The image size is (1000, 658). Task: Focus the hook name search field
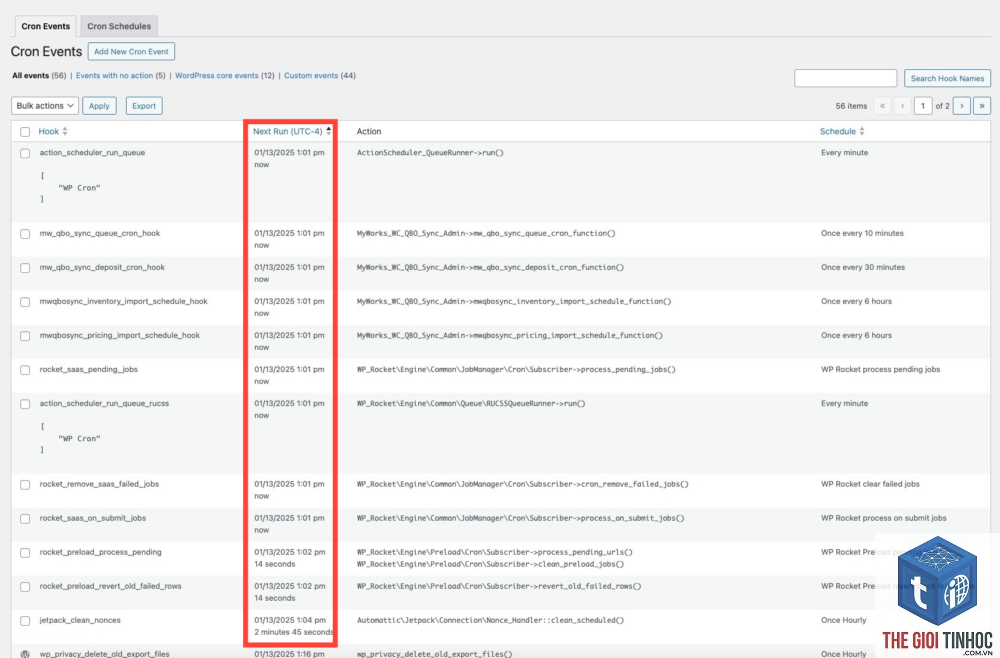pyautogui.click(x=845, y=78)
